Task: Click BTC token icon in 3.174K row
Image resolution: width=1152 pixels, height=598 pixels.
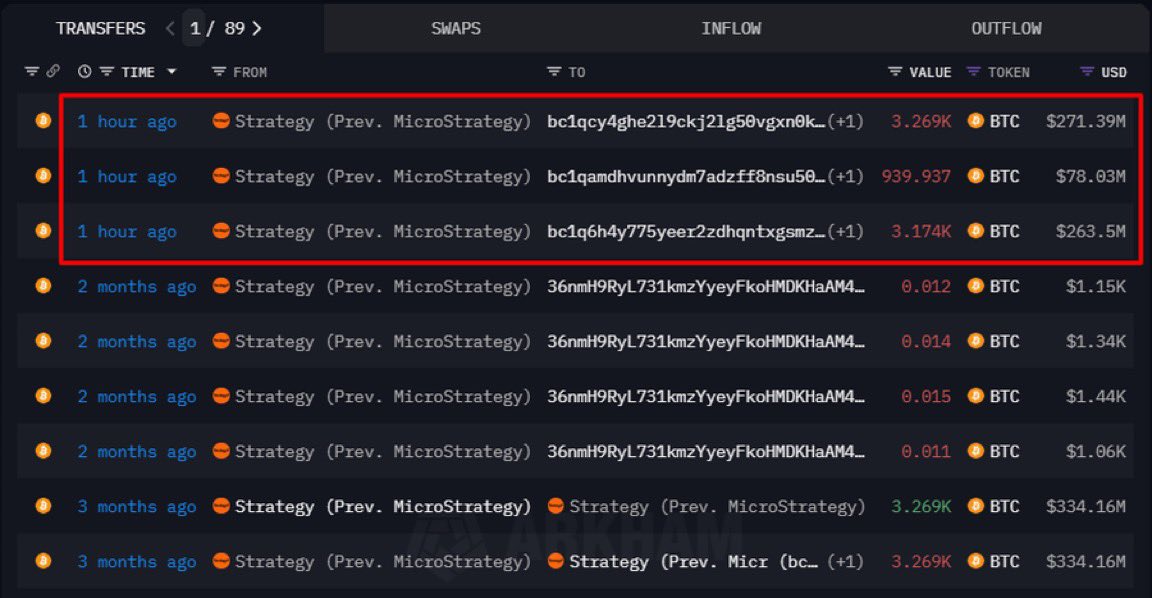Action: pos(976,231)
